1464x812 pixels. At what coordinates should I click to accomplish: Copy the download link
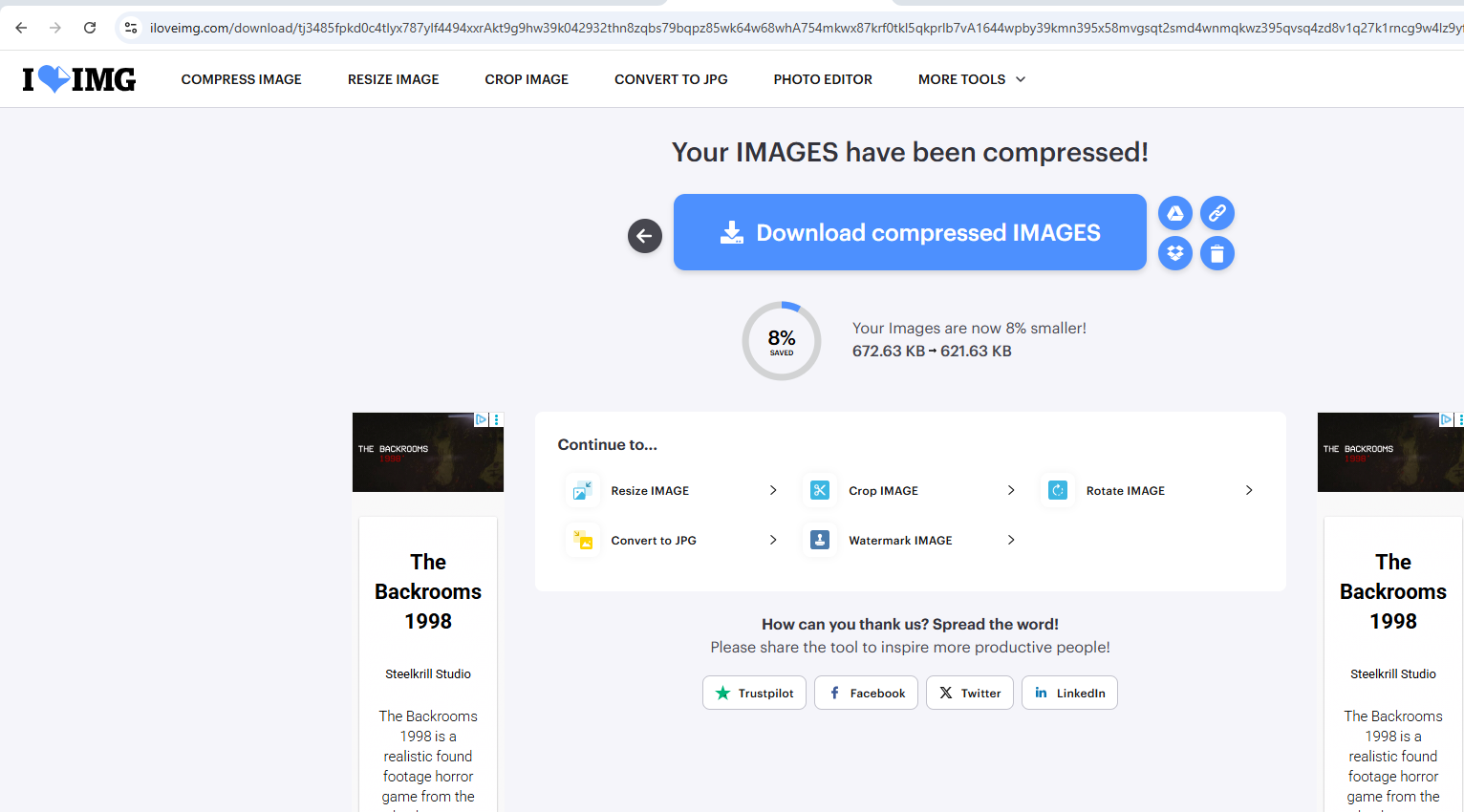[1216, 213]
